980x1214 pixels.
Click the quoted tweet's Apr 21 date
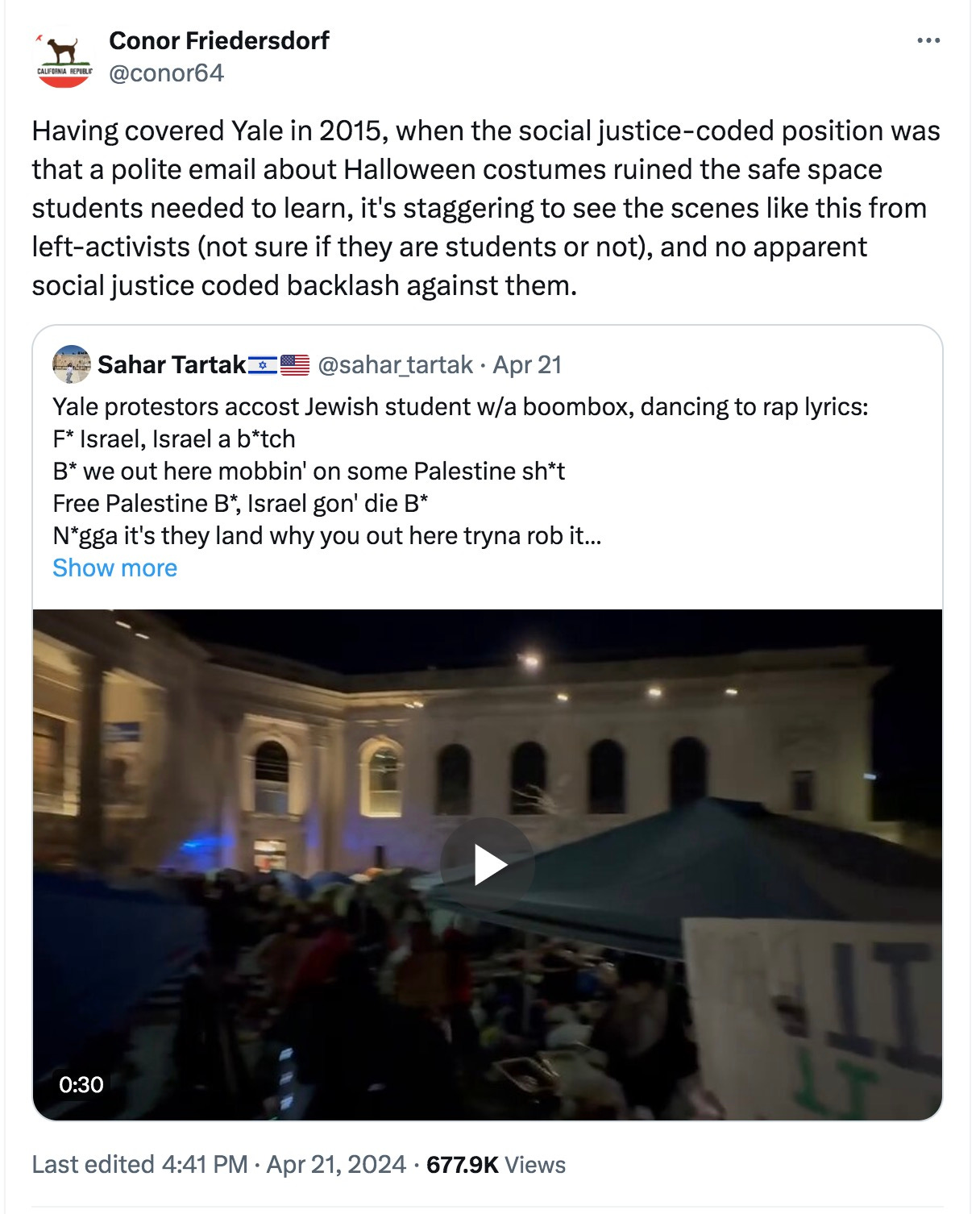click(527, 365)
